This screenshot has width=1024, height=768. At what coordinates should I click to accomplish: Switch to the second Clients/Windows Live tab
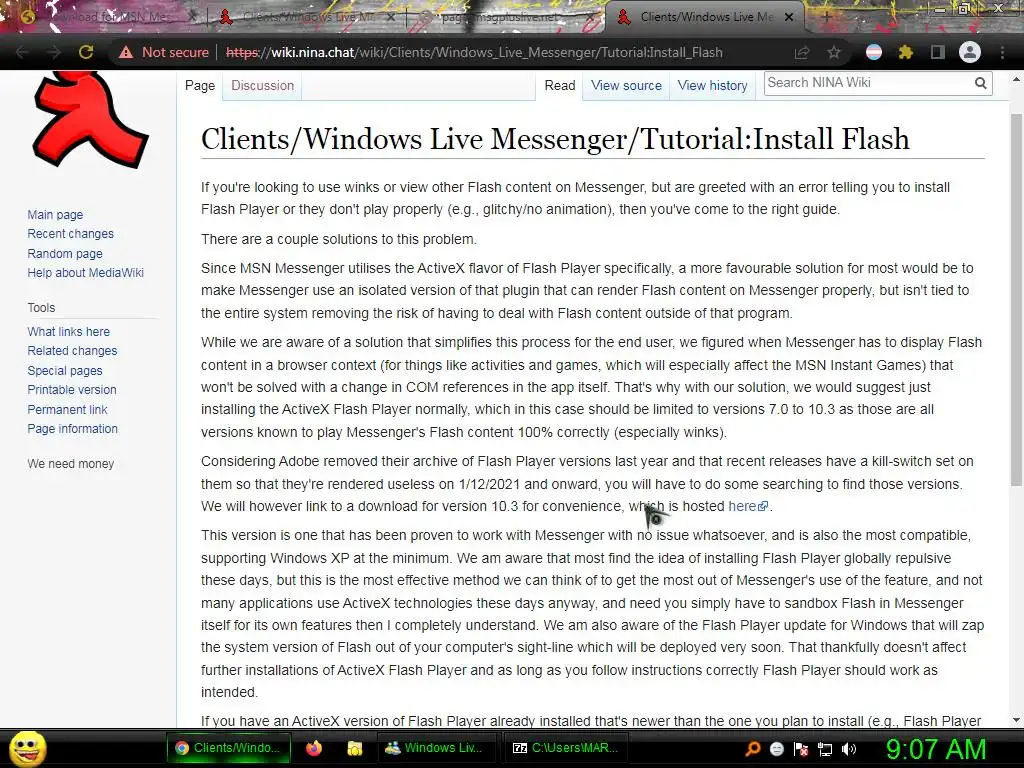pyautogui.click(x=307, y=17)
